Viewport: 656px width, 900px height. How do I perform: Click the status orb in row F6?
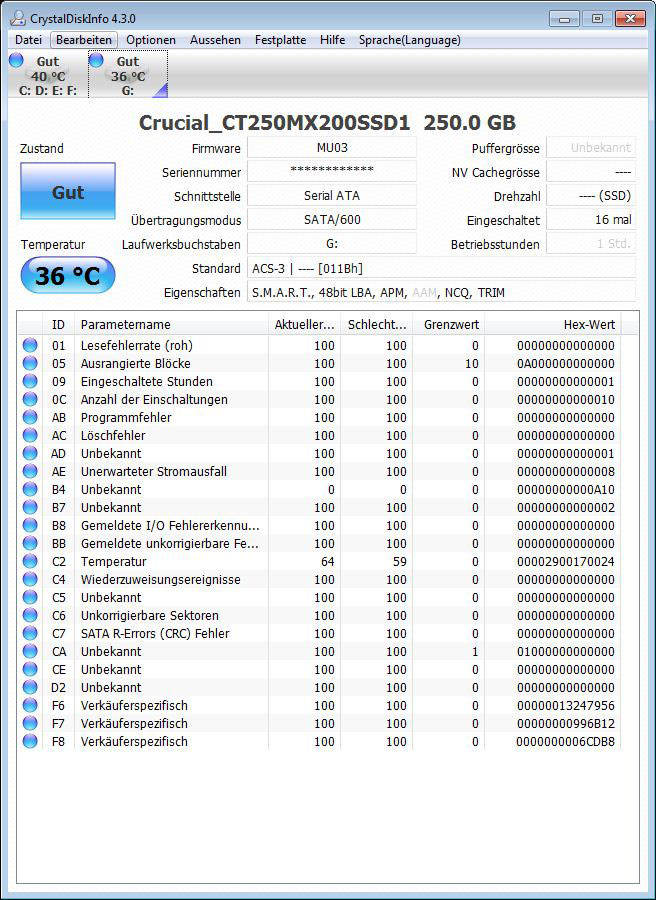pos(30,705)
